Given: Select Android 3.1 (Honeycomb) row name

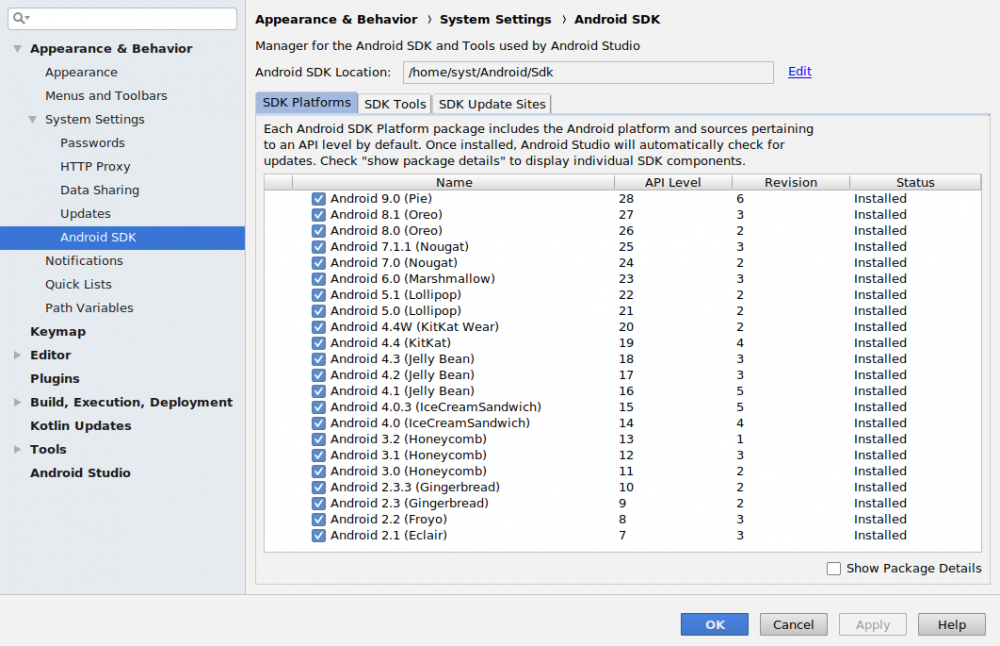Looking at the screenshot, I should 408,455.
